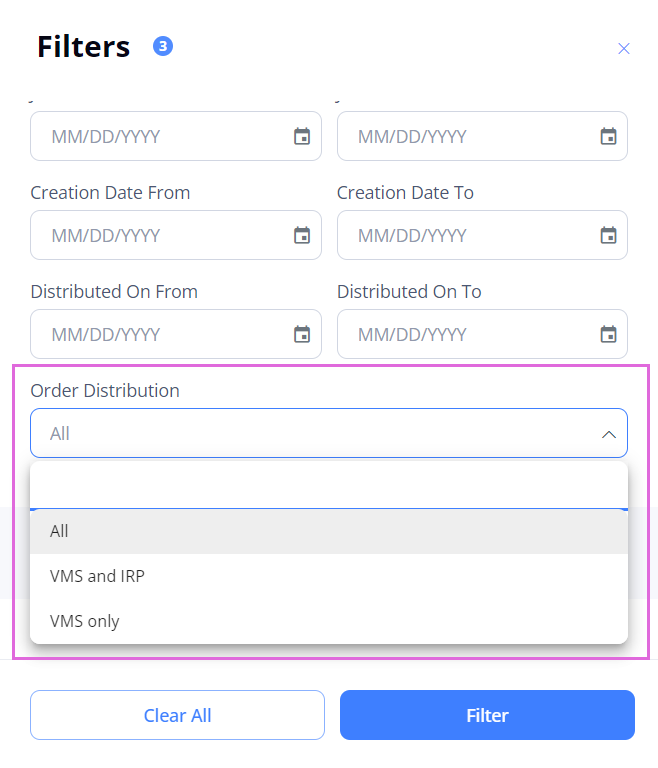658x768 pixels.
Task: Click the Clear All button
Action: point(177,715)
